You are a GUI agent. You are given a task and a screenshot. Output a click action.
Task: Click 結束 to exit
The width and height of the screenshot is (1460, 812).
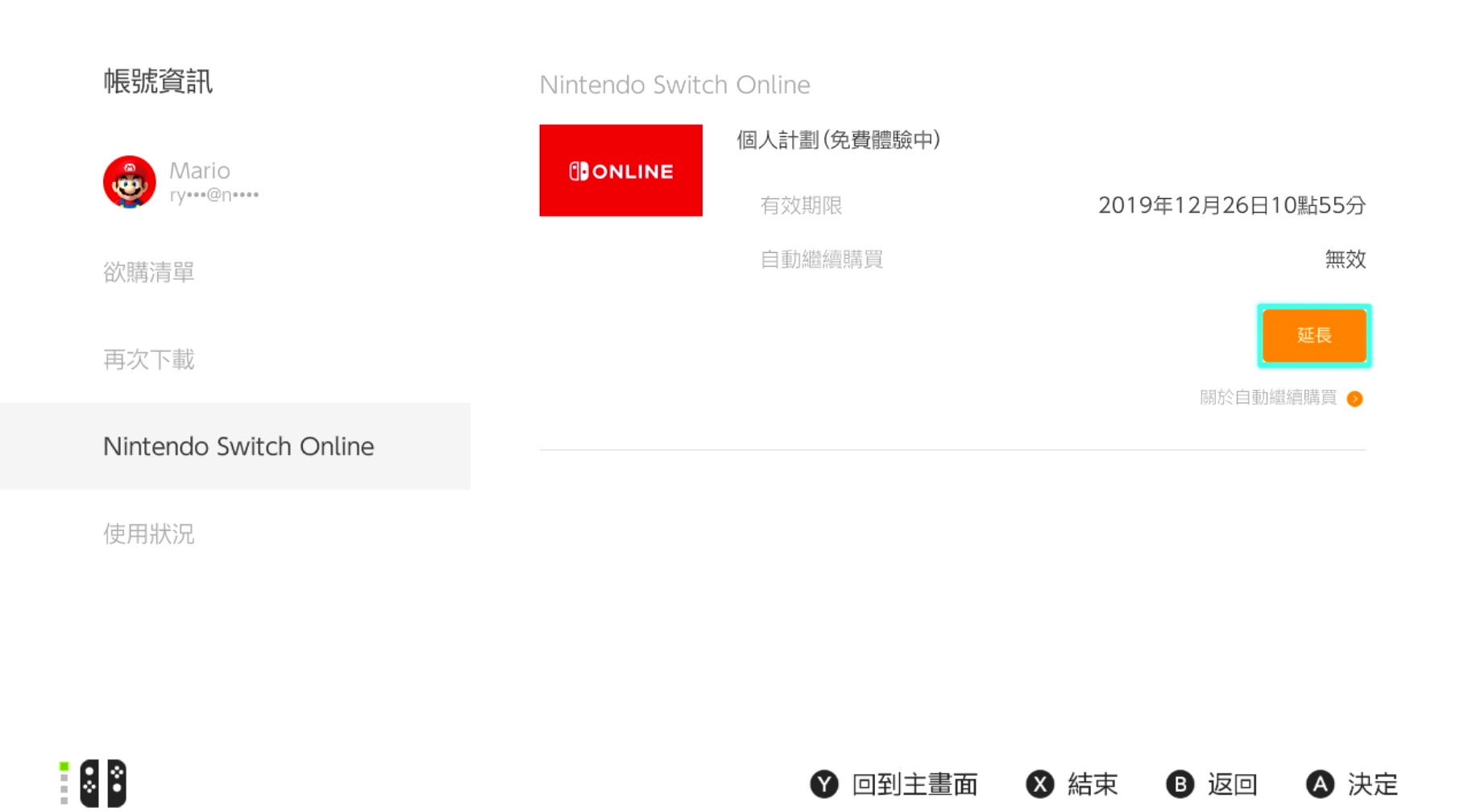coord(1093,784)
